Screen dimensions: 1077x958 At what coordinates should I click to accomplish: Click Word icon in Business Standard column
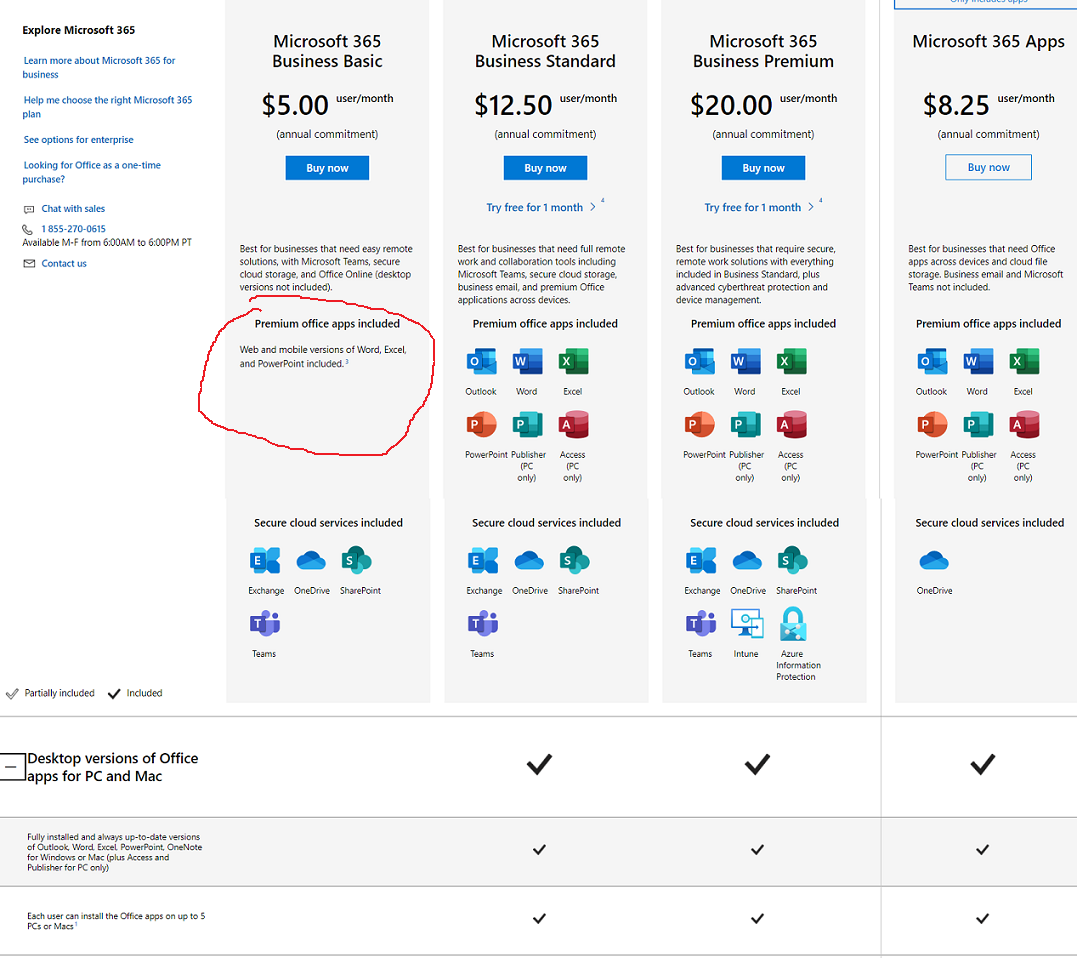click(x=528, y=361)
